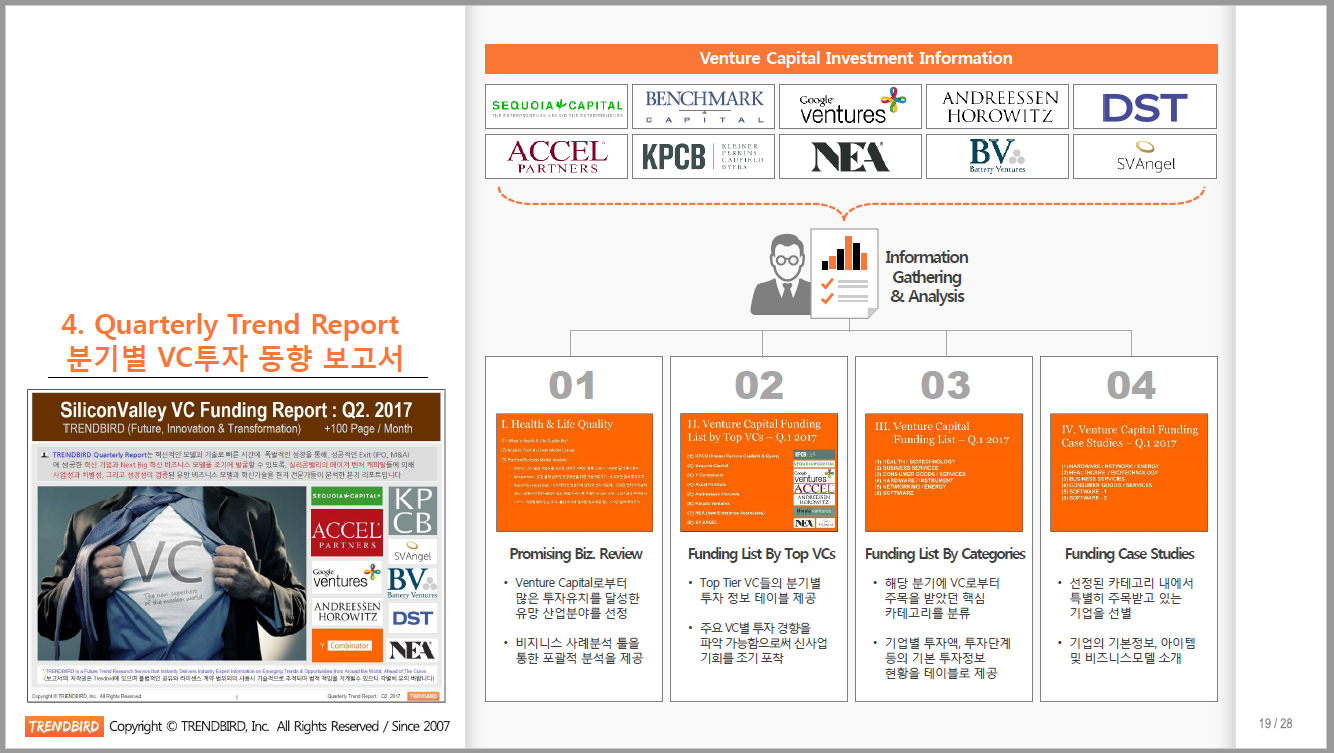Click the SiliconValley VC Funding Report Q2. 2017 title

click(236, 410)
